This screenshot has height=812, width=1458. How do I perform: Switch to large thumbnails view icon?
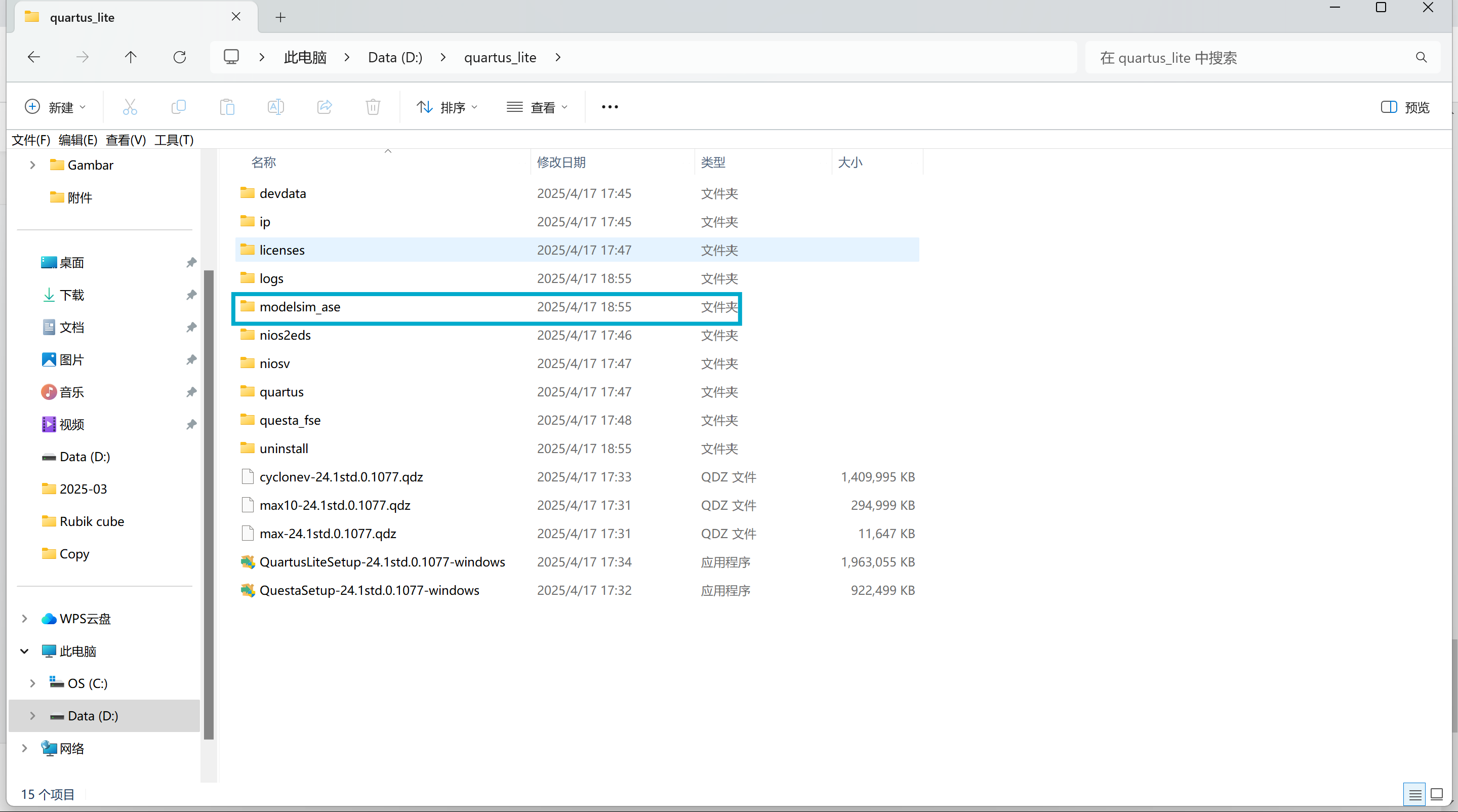point(1437,794)
